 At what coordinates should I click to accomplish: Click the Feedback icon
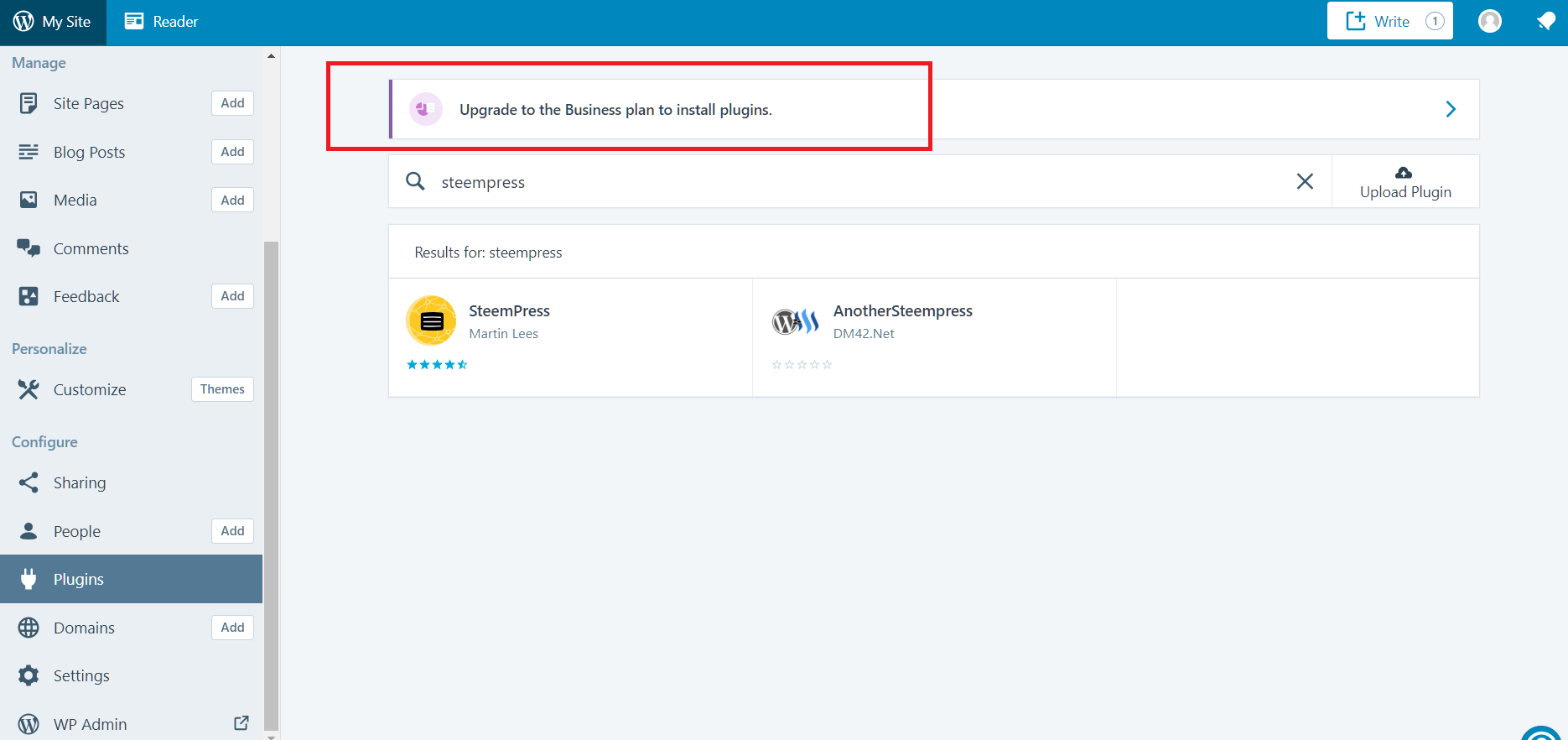pyautogui.click(x=29, y=296)
